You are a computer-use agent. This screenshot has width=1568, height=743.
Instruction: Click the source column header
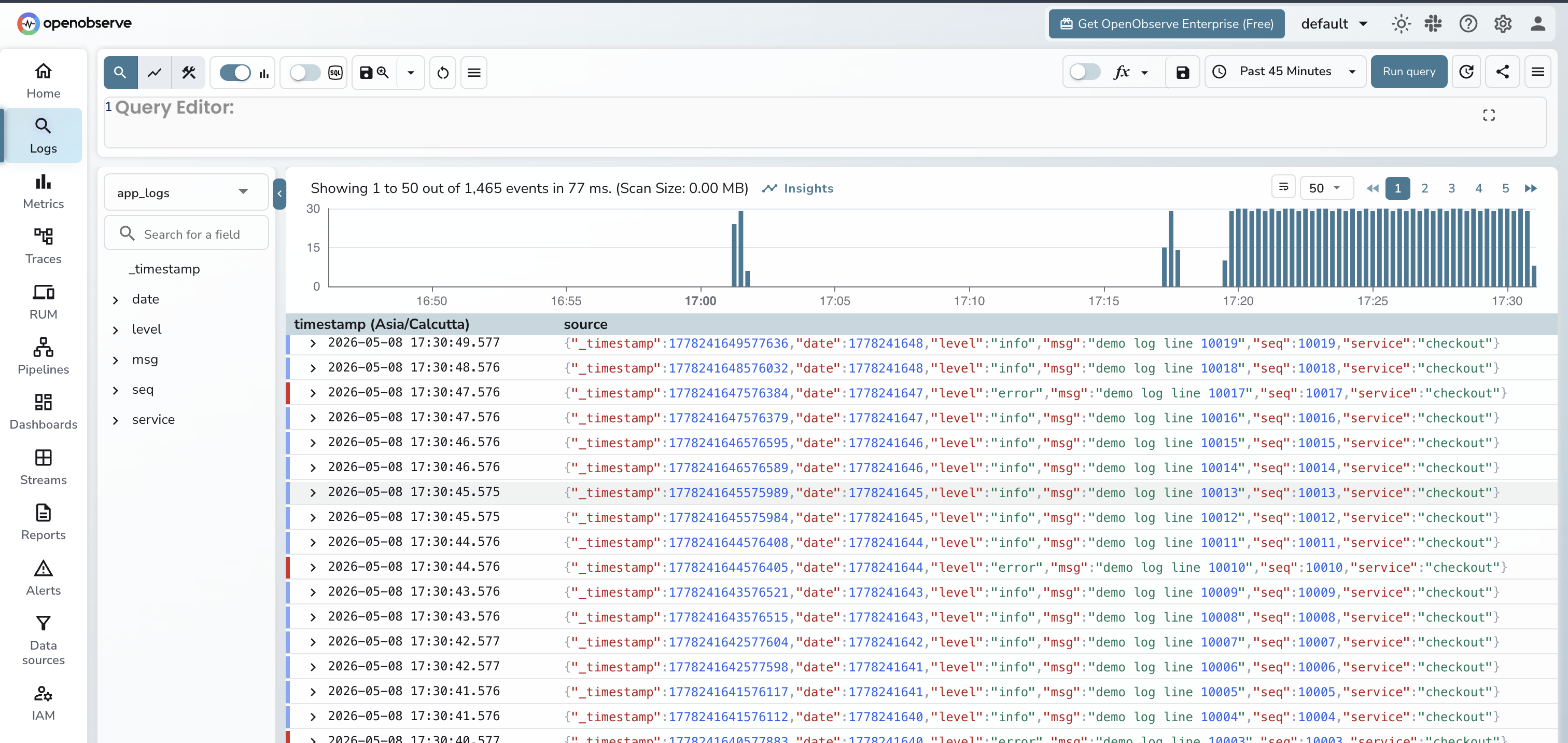[585, 324]
